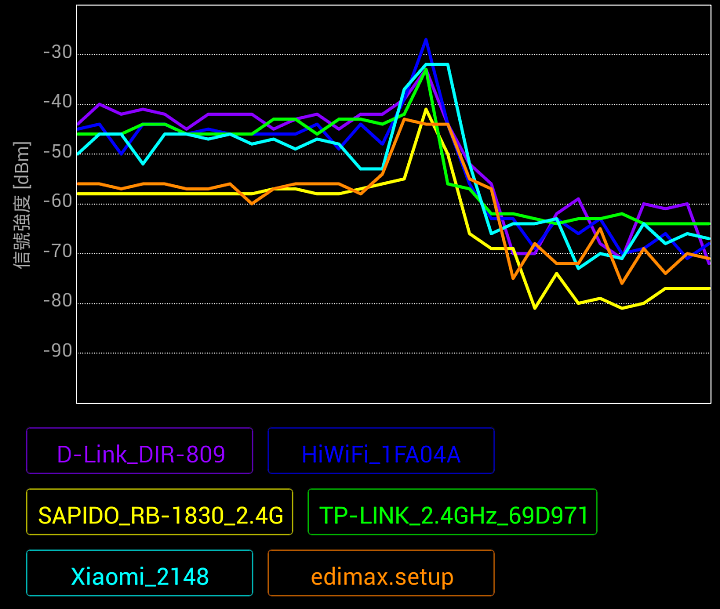Click the -50 axis label
This screenshot has height=609, width=720.
coord(58,152)
